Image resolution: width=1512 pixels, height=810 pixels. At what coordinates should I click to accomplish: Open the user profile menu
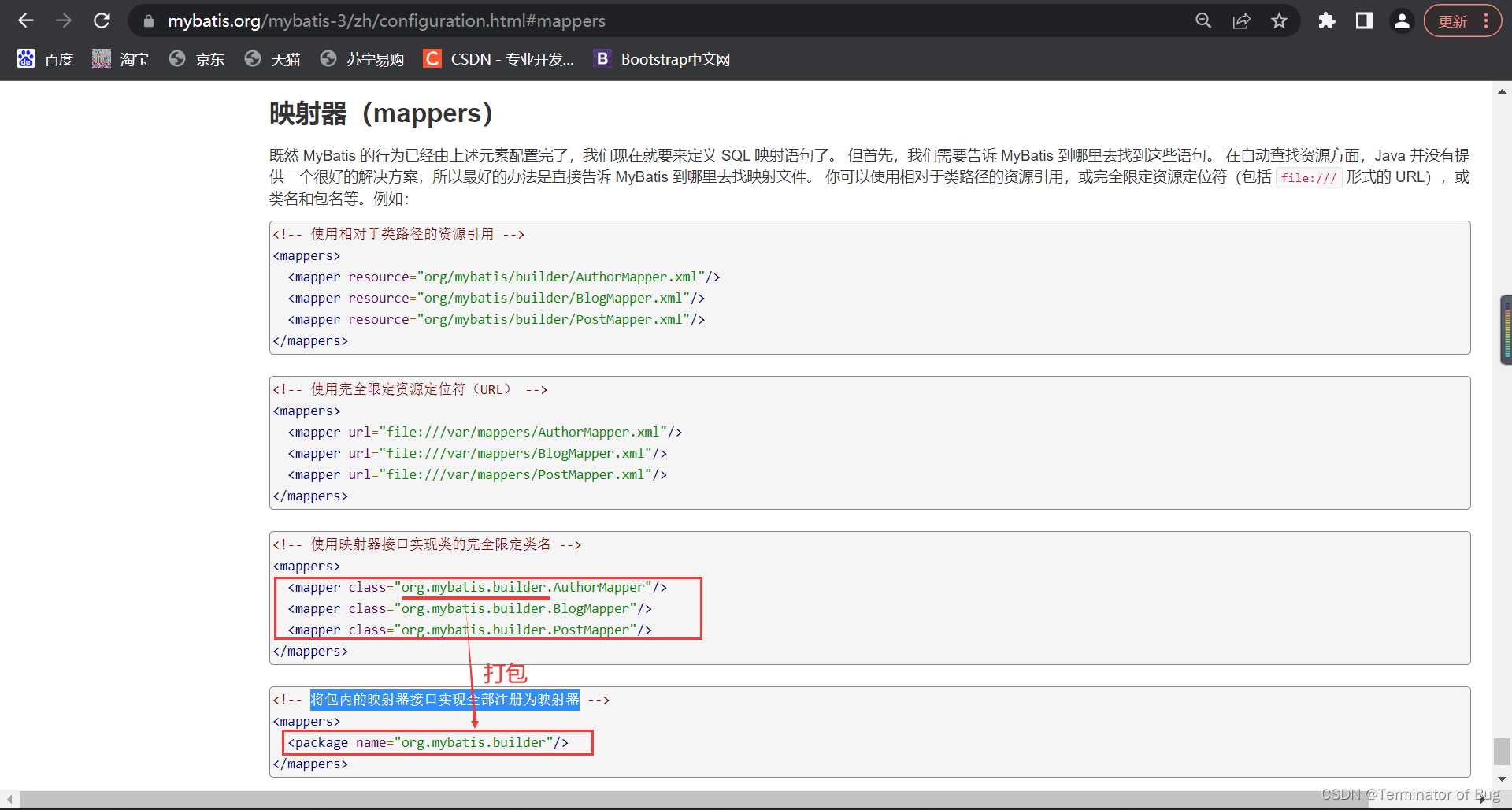point(1402,20)
